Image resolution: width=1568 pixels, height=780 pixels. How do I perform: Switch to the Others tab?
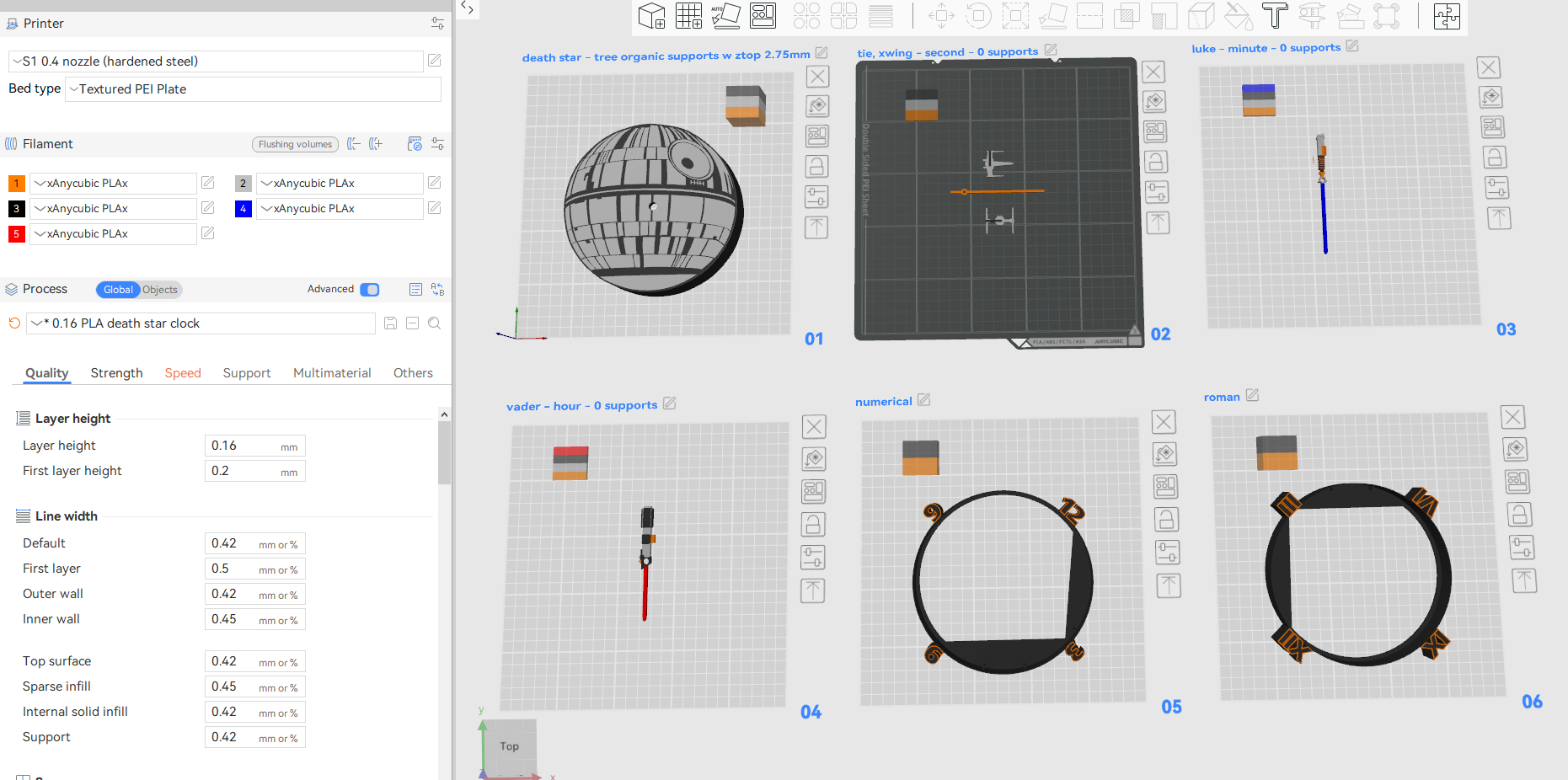coord(413,373)
